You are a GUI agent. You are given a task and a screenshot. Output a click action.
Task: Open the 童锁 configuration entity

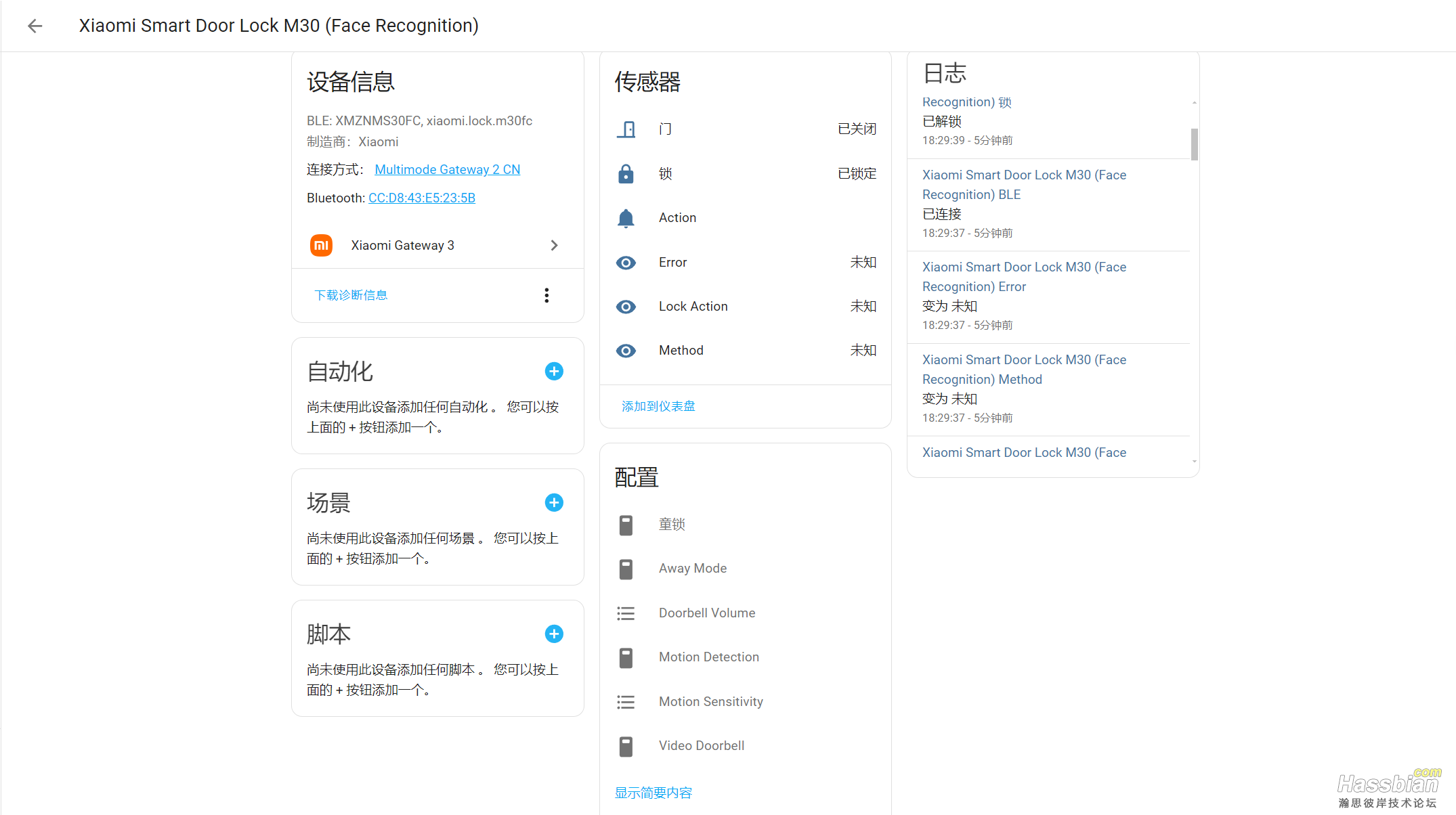click(x=746, y=525)
